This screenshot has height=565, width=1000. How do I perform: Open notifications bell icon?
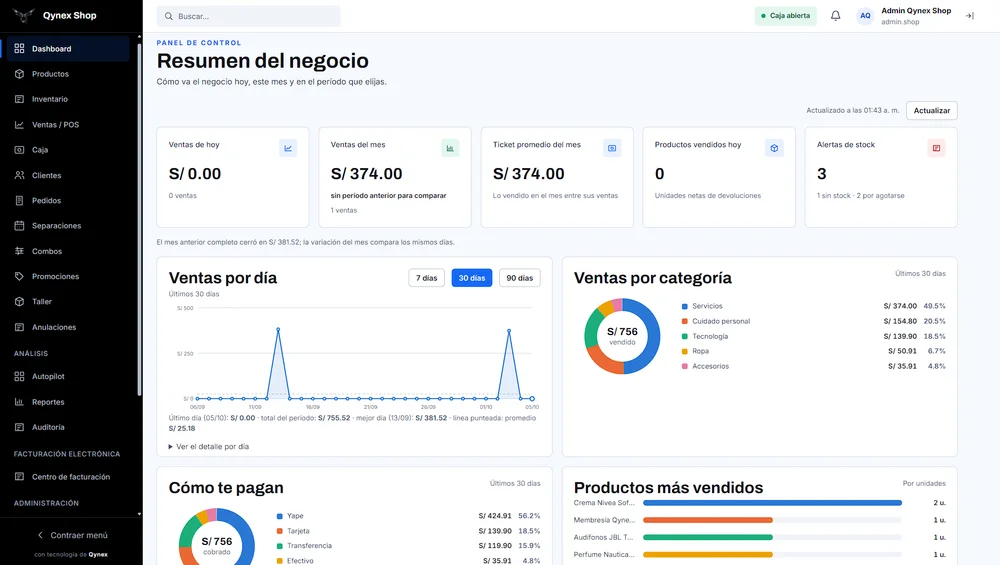pyautogui.click(x=835, y=15)
